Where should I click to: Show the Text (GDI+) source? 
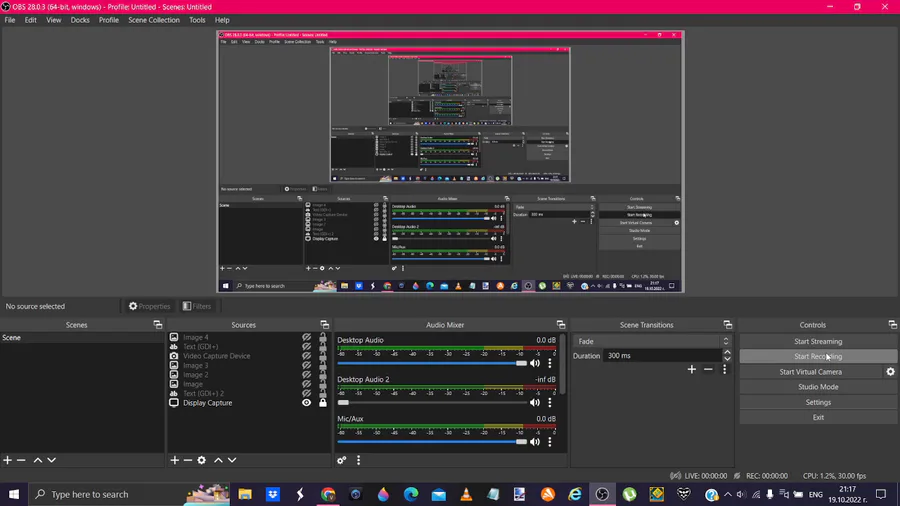pyautogui.click(x=307, y=347)
